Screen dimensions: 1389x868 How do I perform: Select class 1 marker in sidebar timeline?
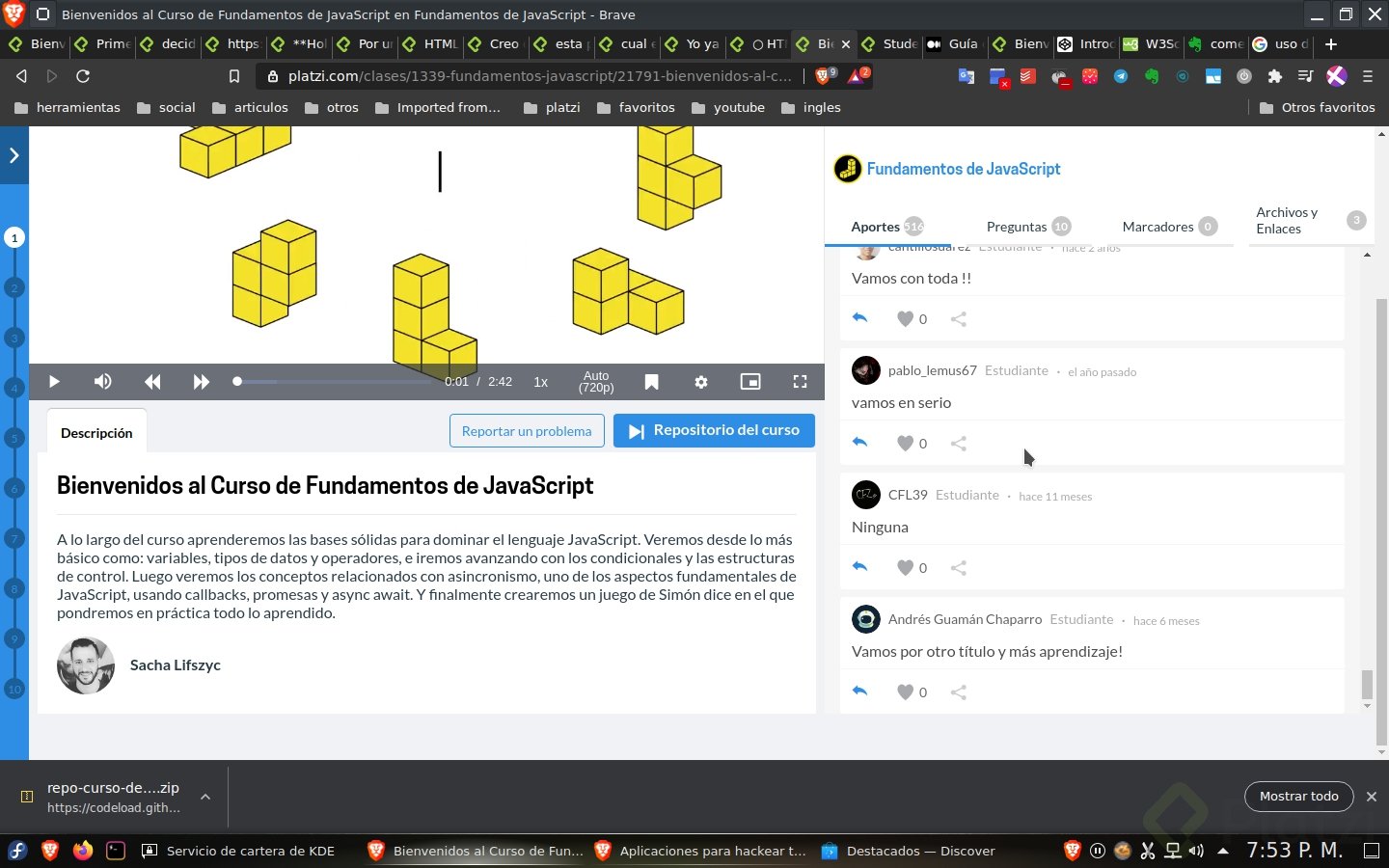[x=14, y=237]
